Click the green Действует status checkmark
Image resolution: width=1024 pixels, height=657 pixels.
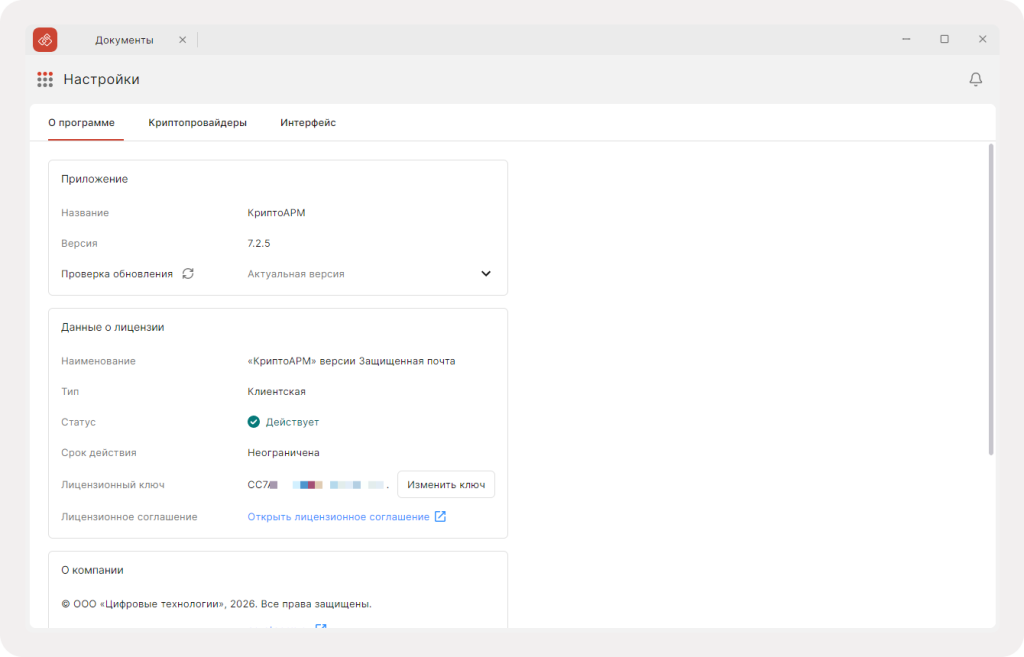(x=253, y=422)
